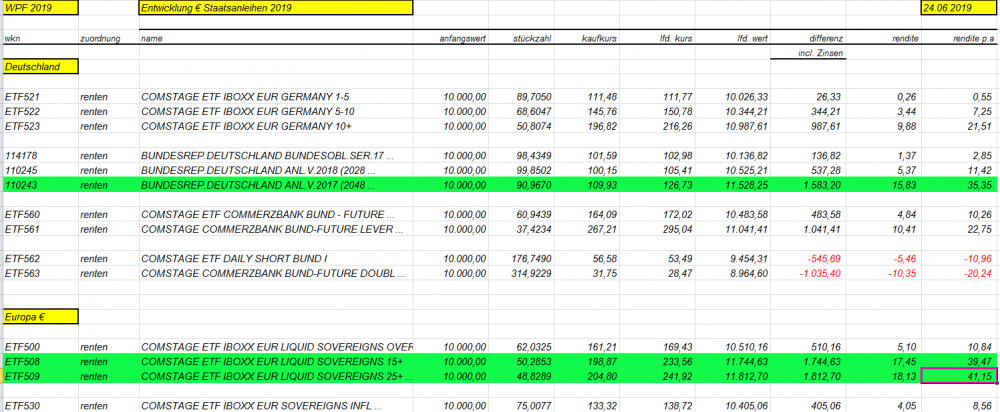Click the 'stückzahl' column header
This screenshot has width=1000, height=412.
pyautogui.click(x=533, y=38)
